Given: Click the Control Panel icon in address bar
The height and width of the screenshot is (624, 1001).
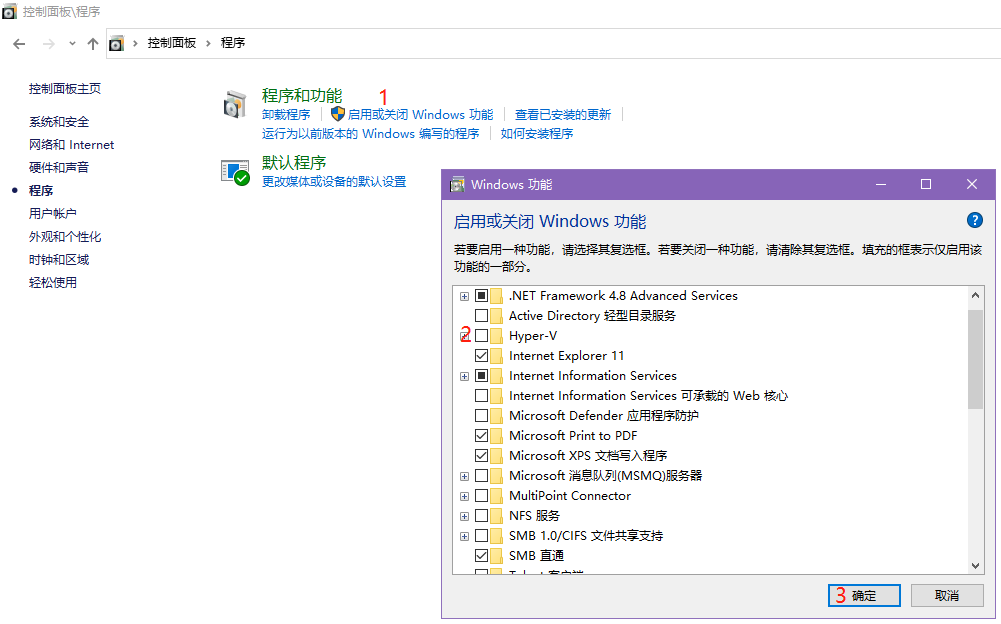Looking at the screenshot, I should coord(117,43).
